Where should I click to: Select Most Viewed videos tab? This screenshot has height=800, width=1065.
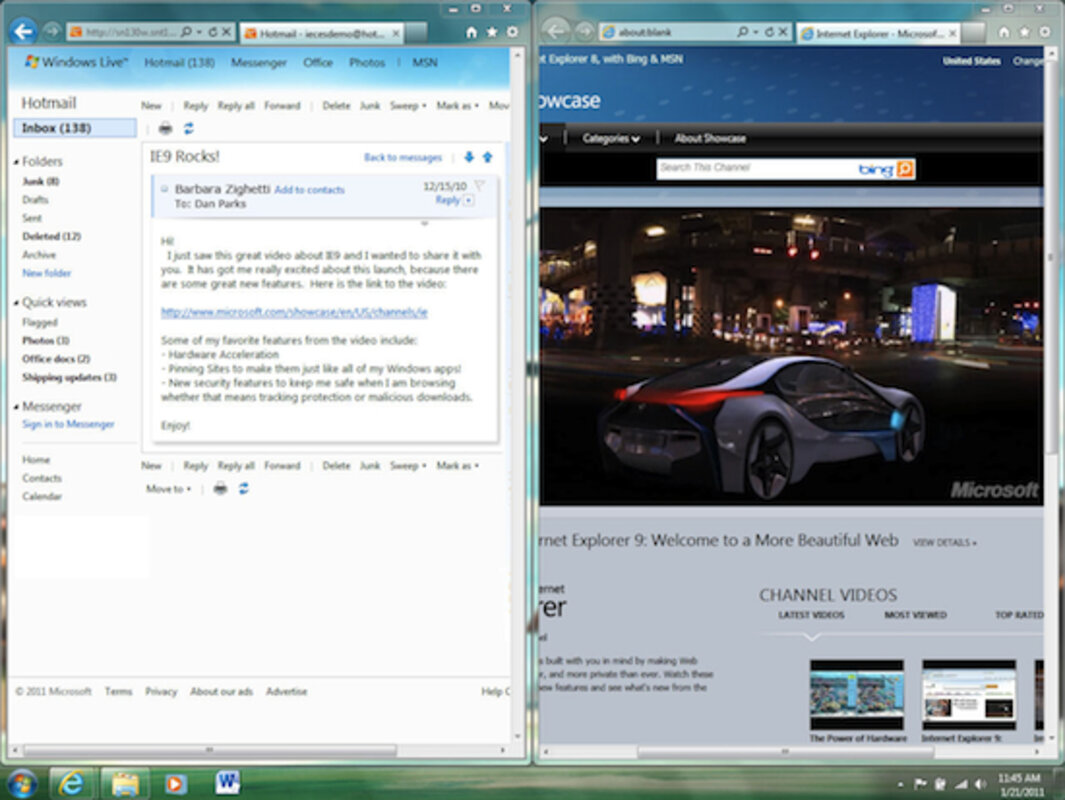tap(915, 615)
